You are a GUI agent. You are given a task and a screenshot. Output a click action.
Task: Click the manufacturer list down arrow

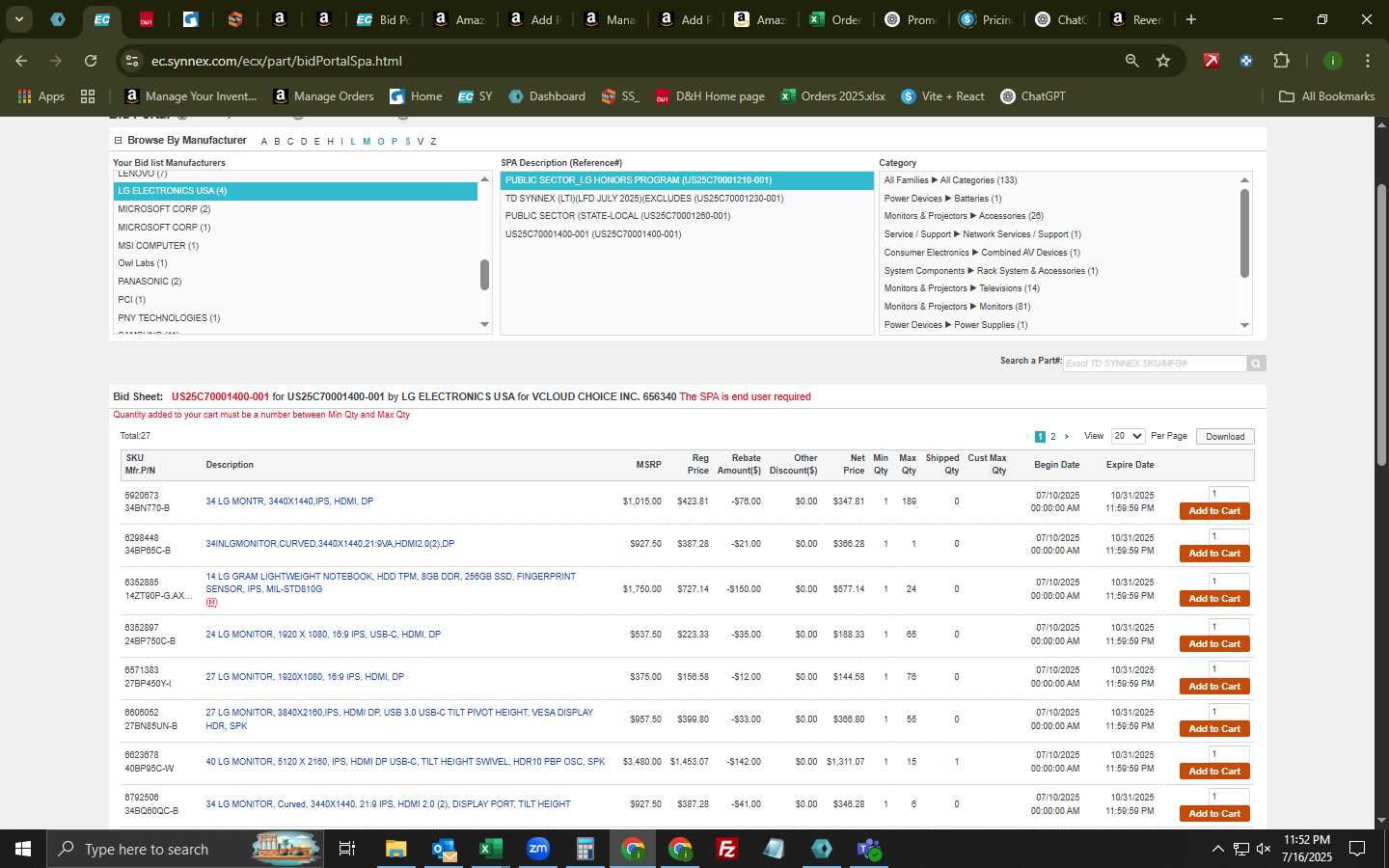point(484,325)
